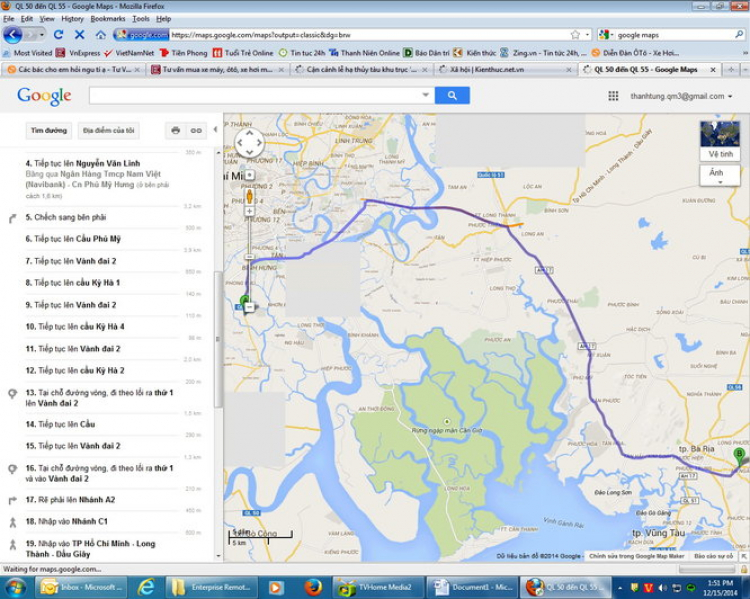Stop loading with the X toolbar icon
Screen dimensions: 750x599
(79, 34)
